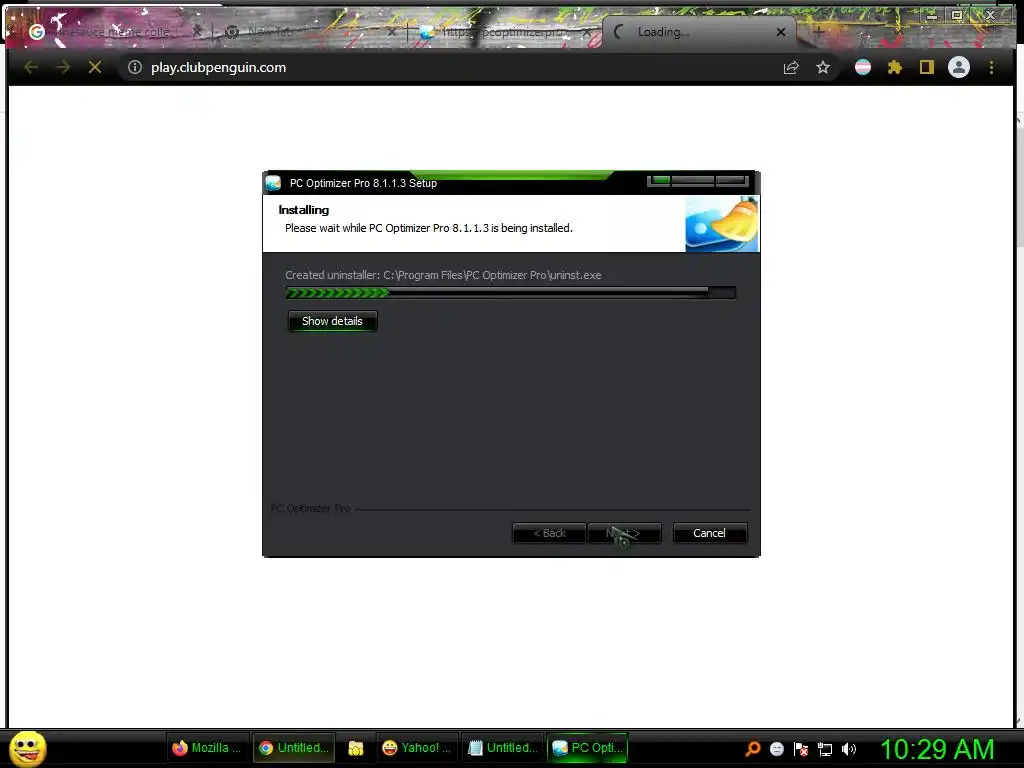The width and height of the screenshot is (1024, 768).
Task: Open the smiley face Start button
Action: 28,748
